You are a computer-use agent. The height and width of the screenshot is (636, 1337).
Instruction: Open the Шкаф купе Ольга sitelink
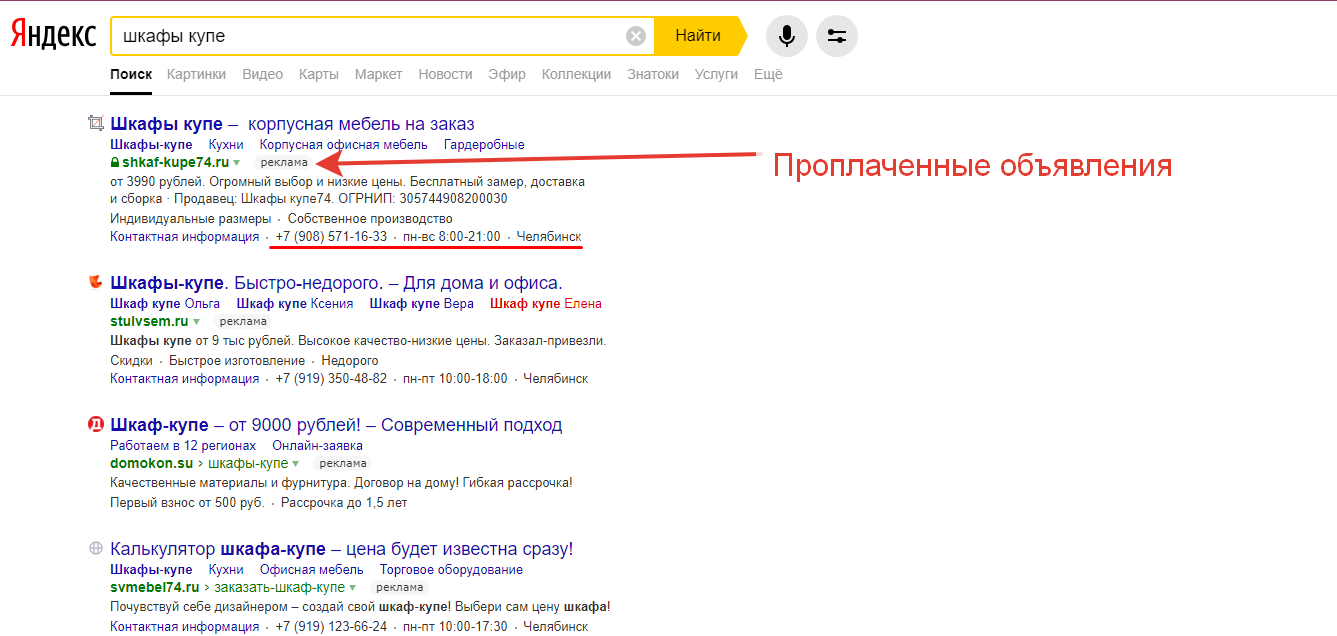pos(165,304)
